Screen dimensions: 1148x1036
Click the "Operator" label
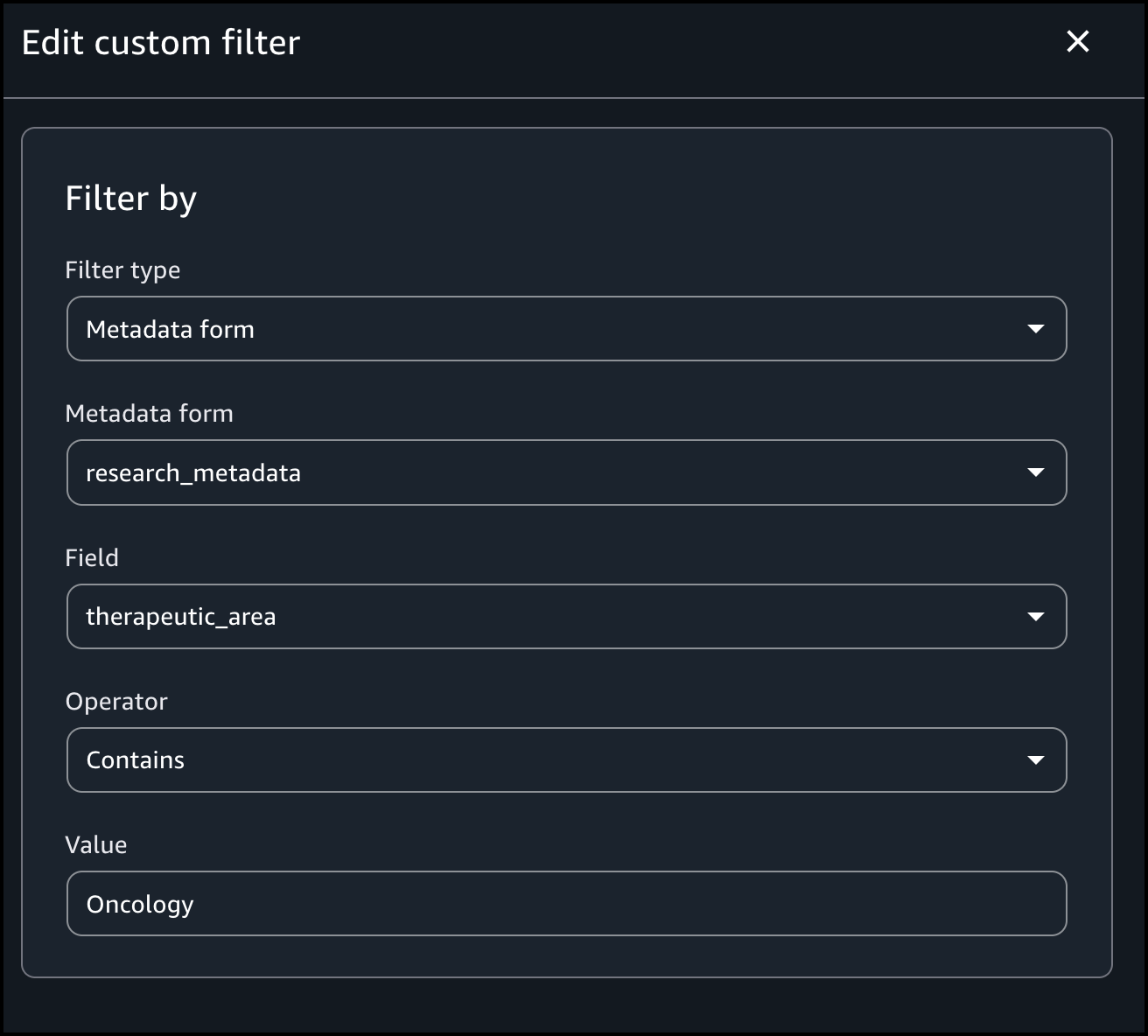[116, 701]
